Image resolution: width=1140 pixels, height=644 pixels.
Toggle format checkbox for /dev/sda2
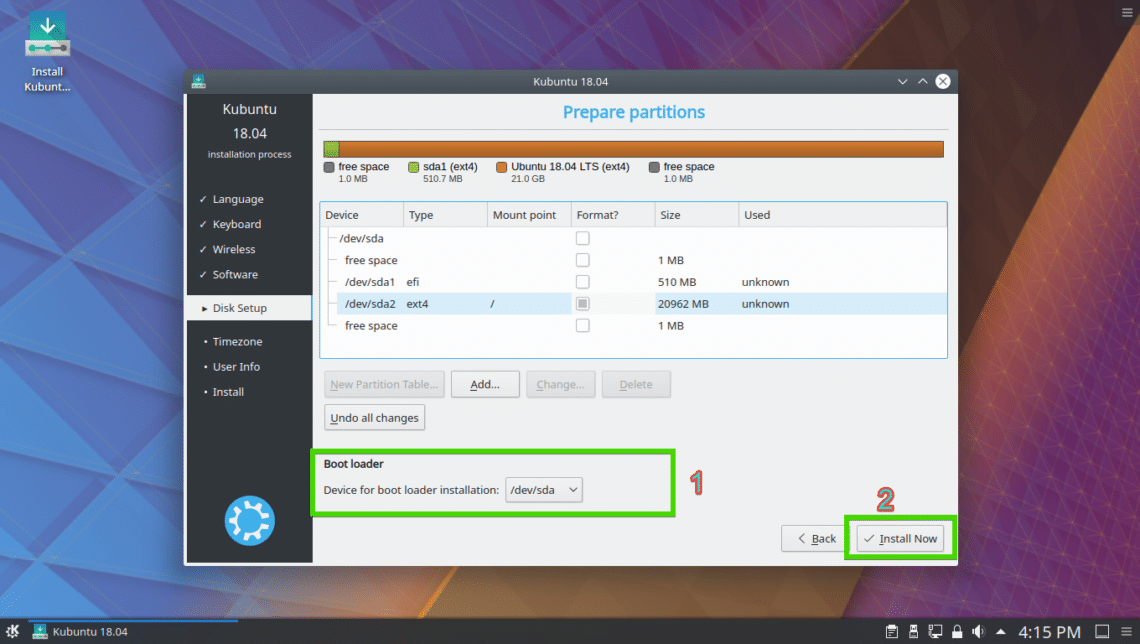point(582,304)
